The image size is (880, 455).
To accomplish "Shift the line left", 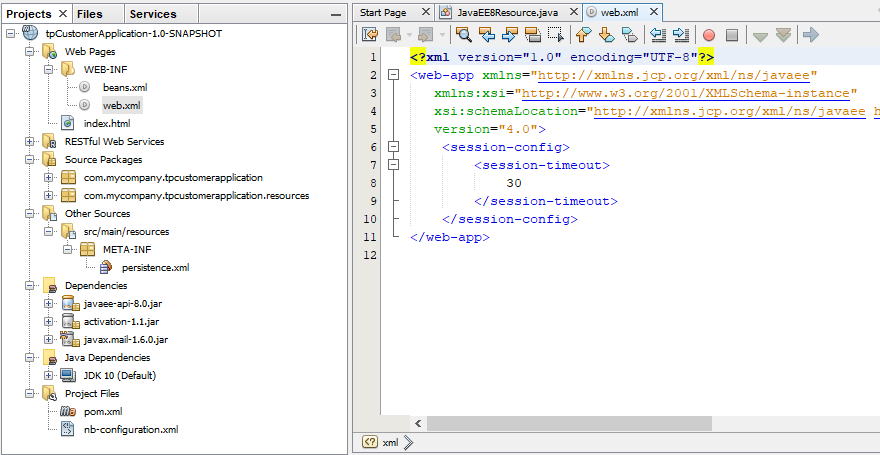I will tap(658, 35).
